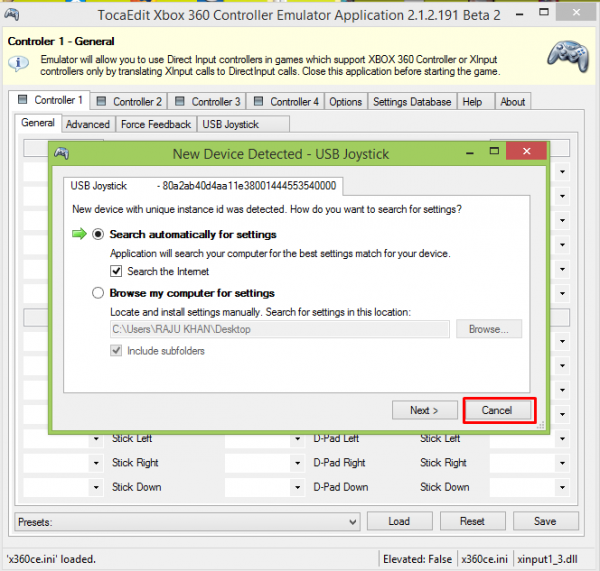Click the large gamepad image in the header
600x571 pixels.
coord(568,56)
